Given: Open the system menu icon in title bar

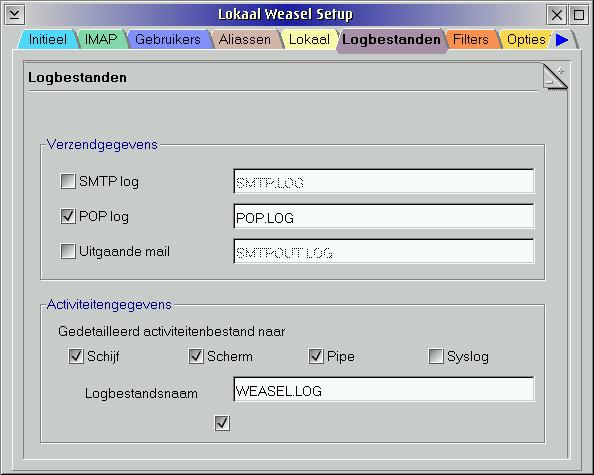Looking at the screenshot, I should pos(15,16).
